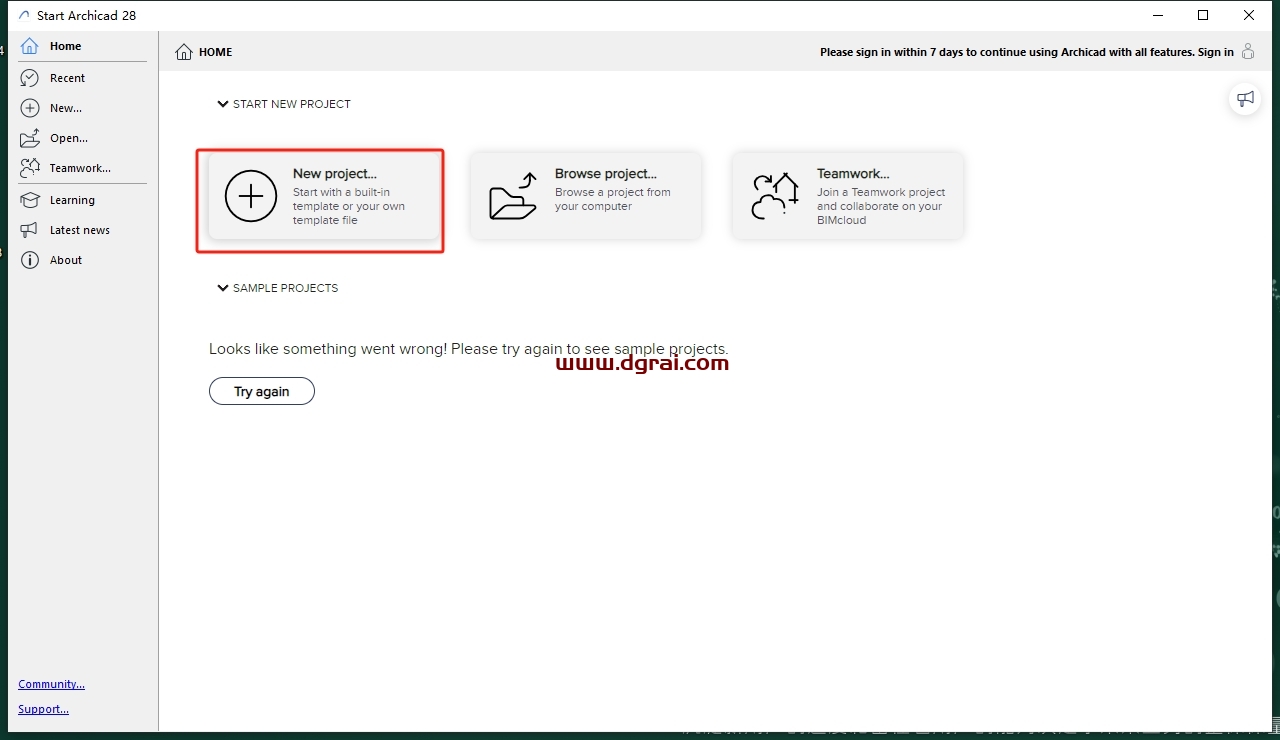Click the user profile icon beside Sign in

1248,52
